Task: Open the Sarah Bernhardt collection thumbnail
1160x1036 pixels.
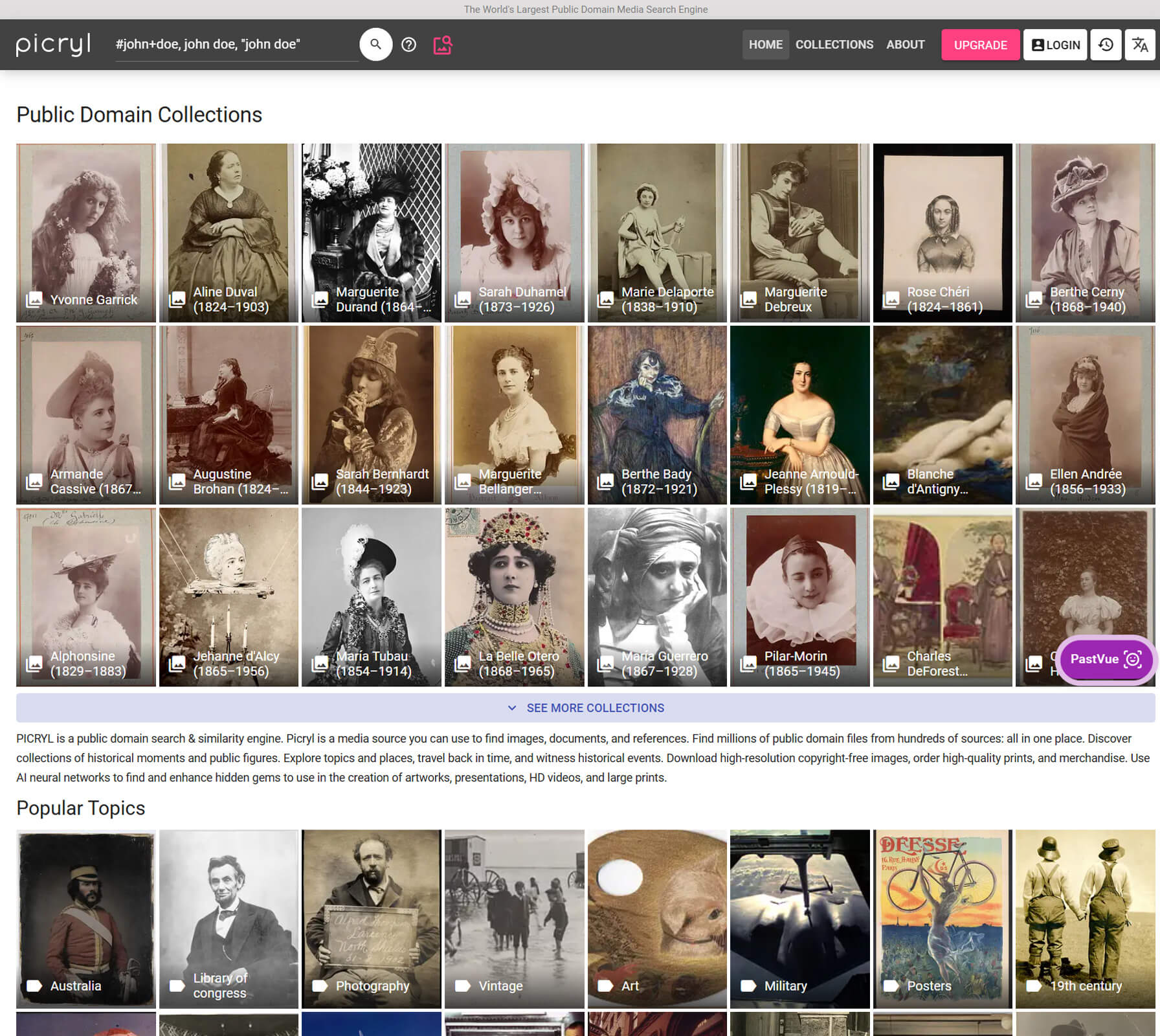Action: click(x=372, y=414)
